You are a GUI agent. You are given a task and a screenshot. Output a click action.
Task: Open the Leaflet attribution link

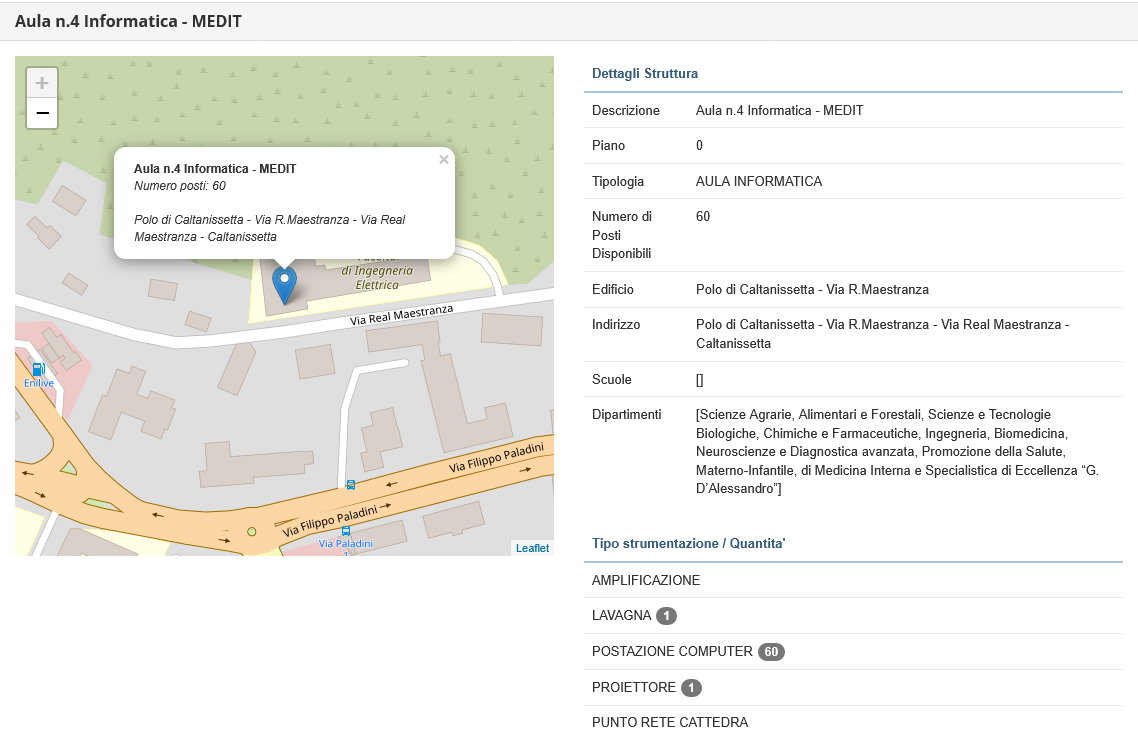click(x=532, y=548)
